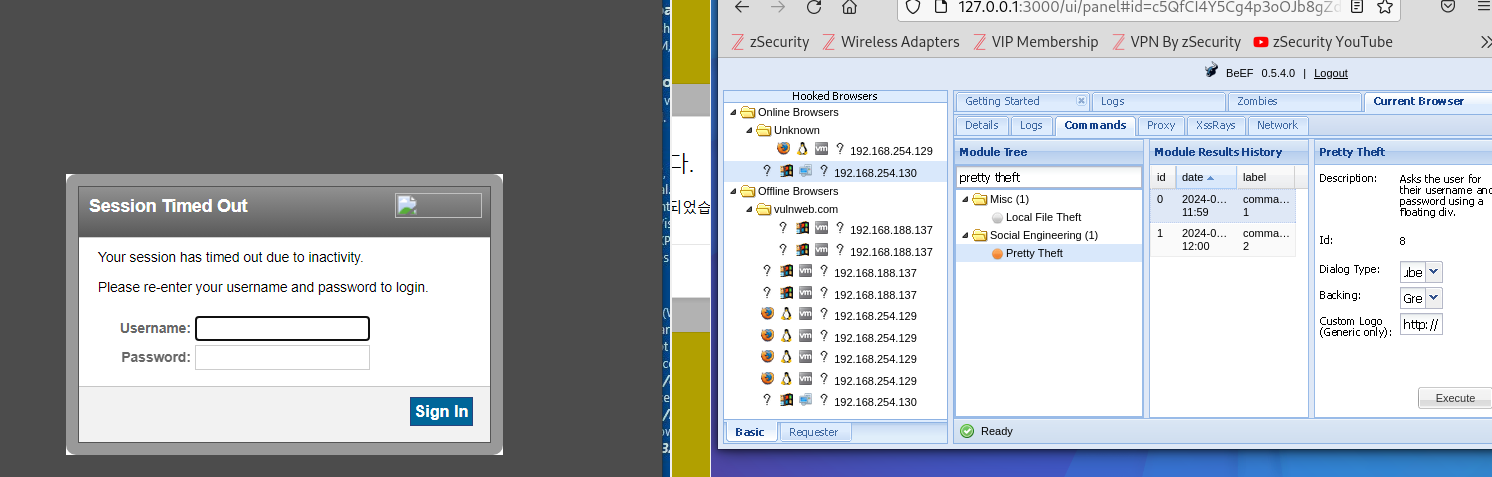Go back with the browser back arrow

741,7
